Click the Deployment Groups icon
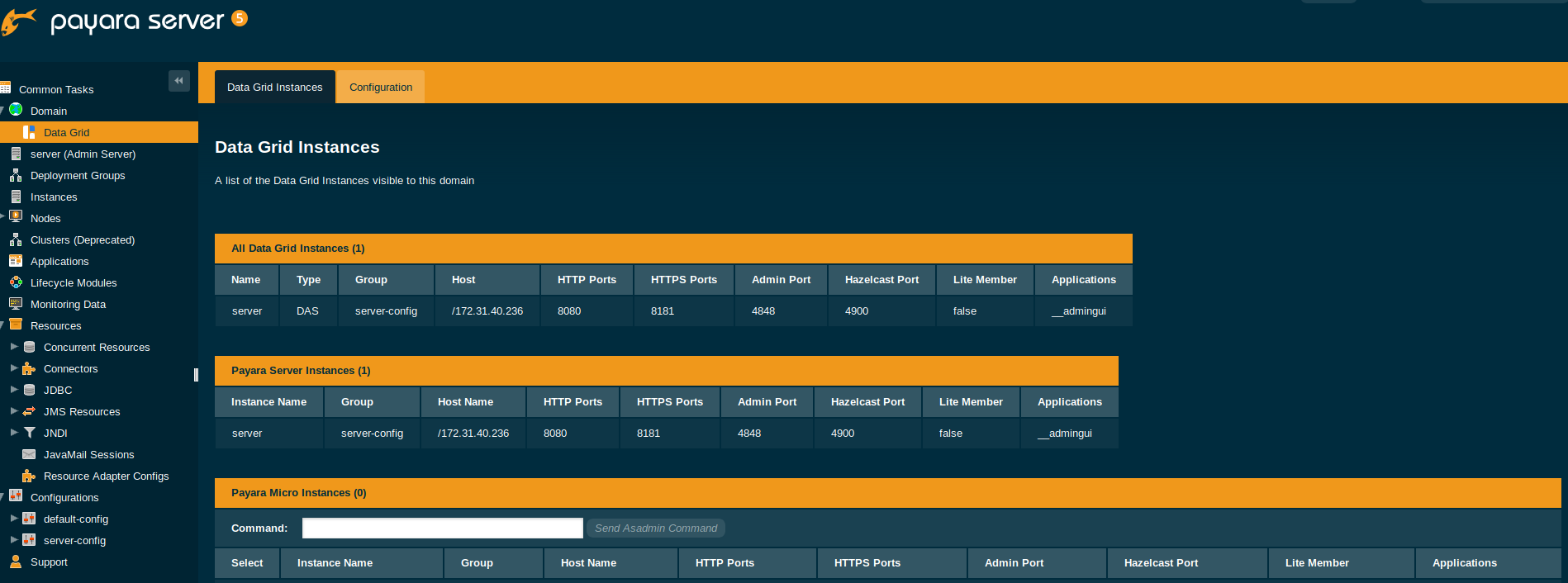 pos(16,175)
